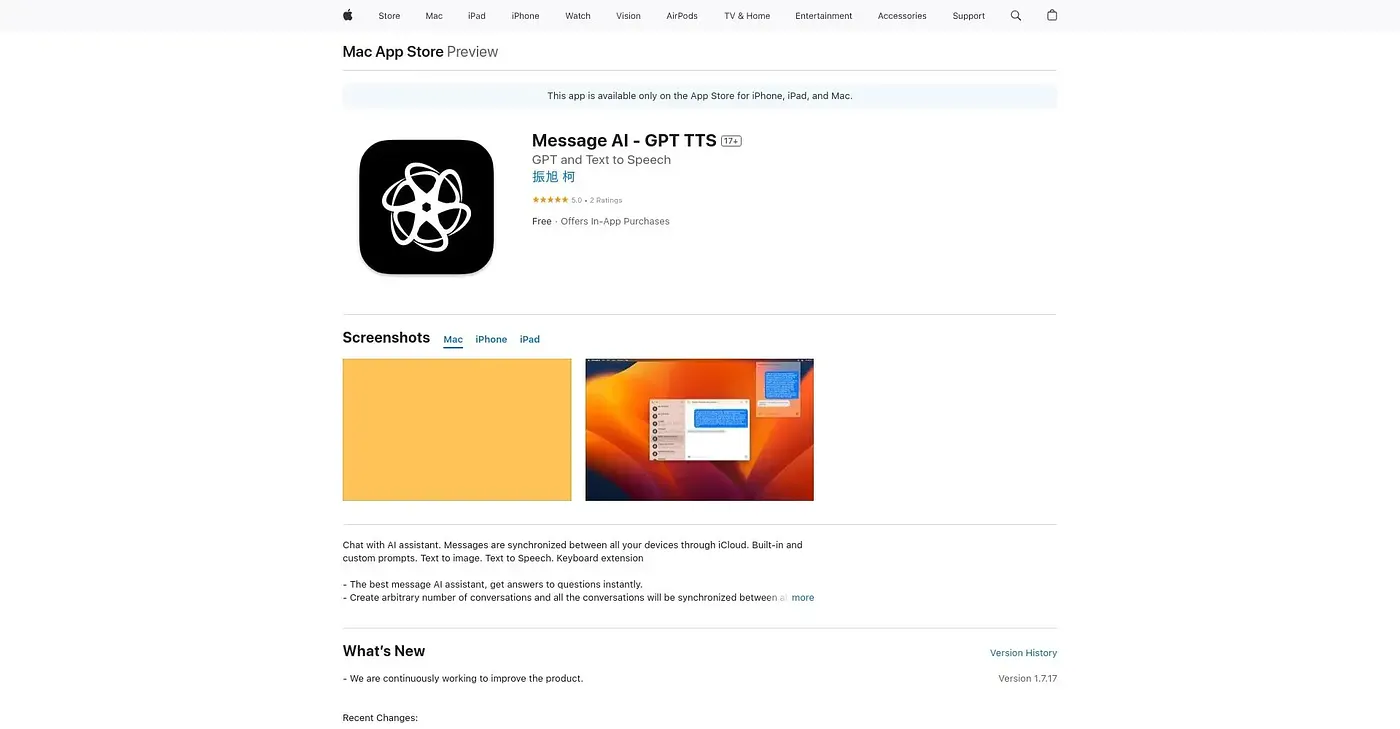The width and height of the screenshot is (1400, 729).
Task: Click the Screenshots section heading
Action: click(386, 338)
